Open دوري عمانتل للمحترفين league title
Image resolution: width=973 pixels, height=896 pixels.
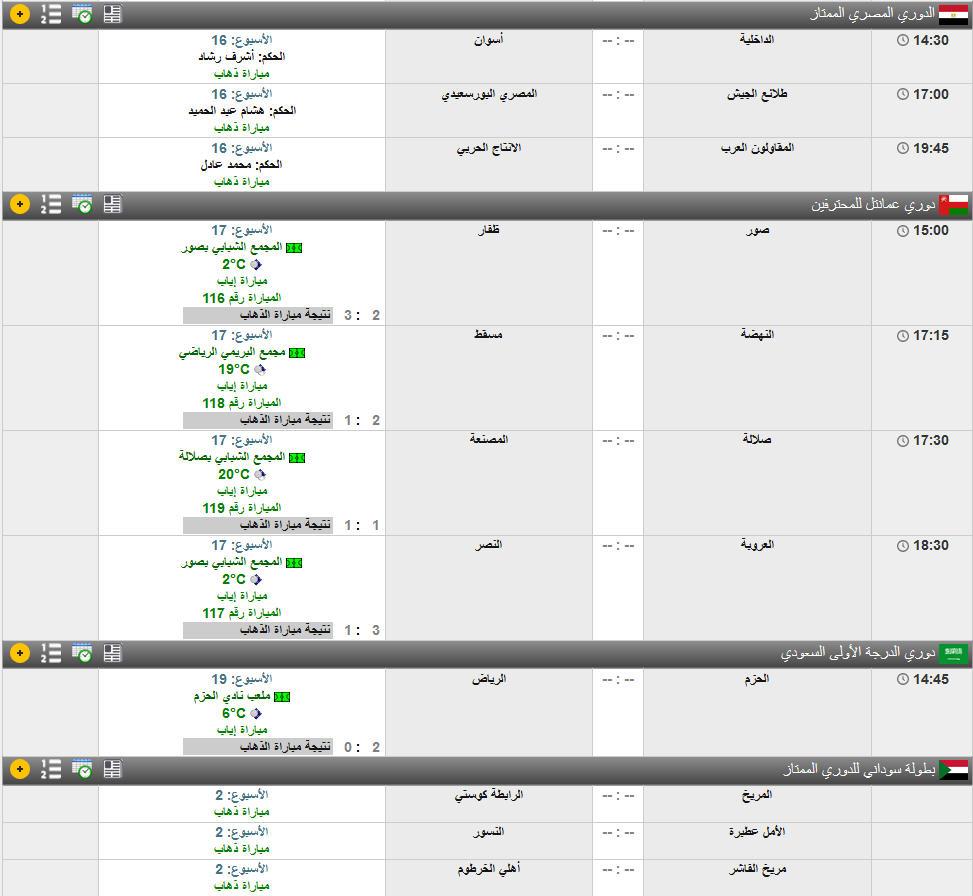pyautogui.click(x=872, y=204)
